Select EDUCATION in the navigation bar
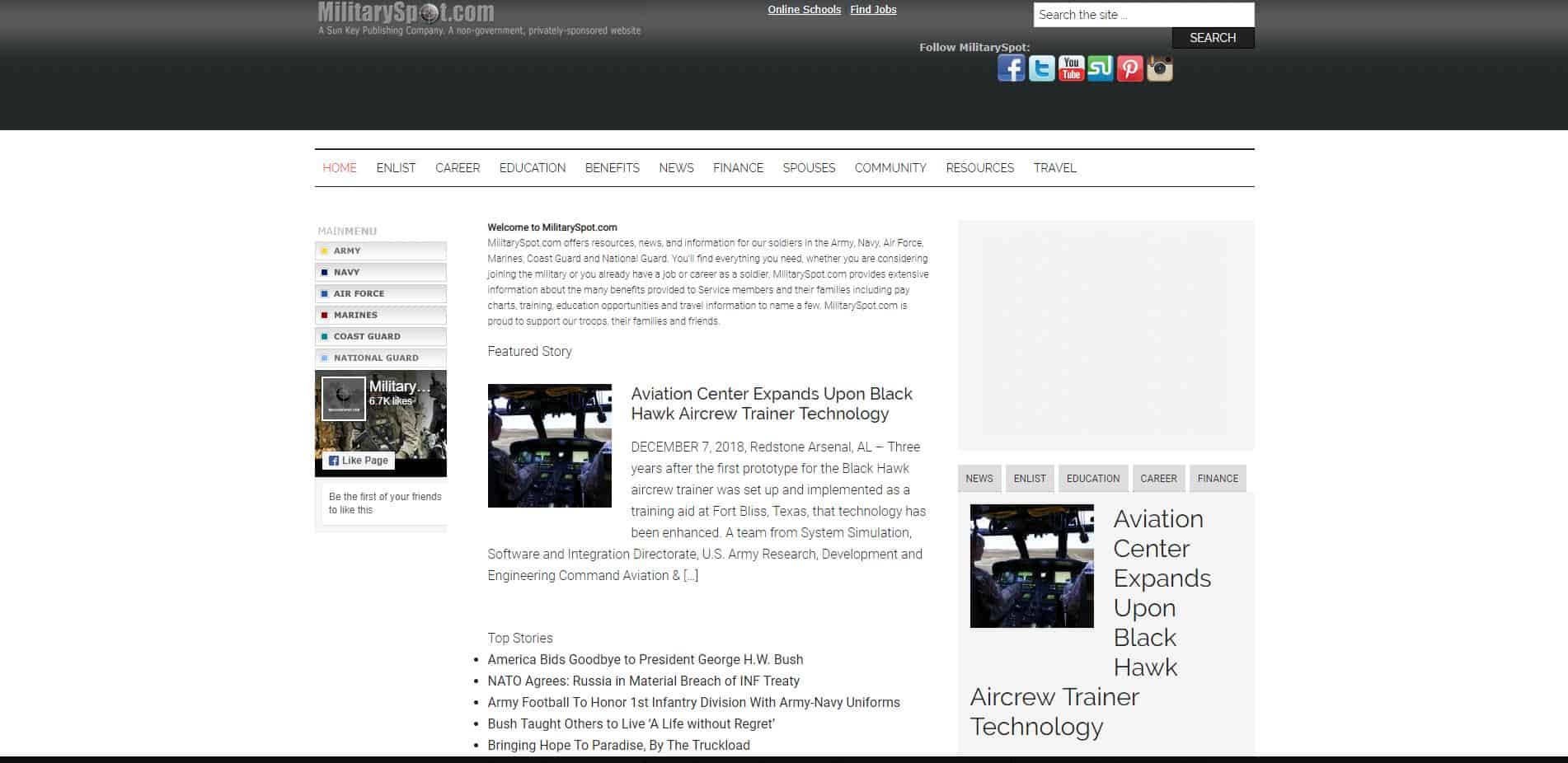The width and height of the screenshot is (1568, 763). click(x=533, y=168)
